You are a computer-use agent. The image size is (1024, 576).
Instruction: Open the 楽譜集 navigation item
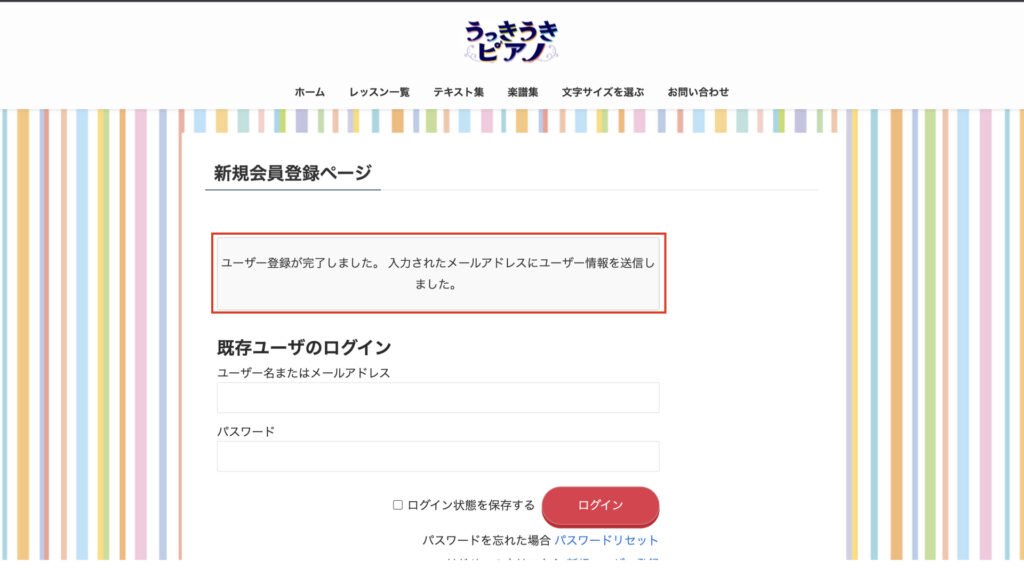pyautogui.click(x=523, y=92)
